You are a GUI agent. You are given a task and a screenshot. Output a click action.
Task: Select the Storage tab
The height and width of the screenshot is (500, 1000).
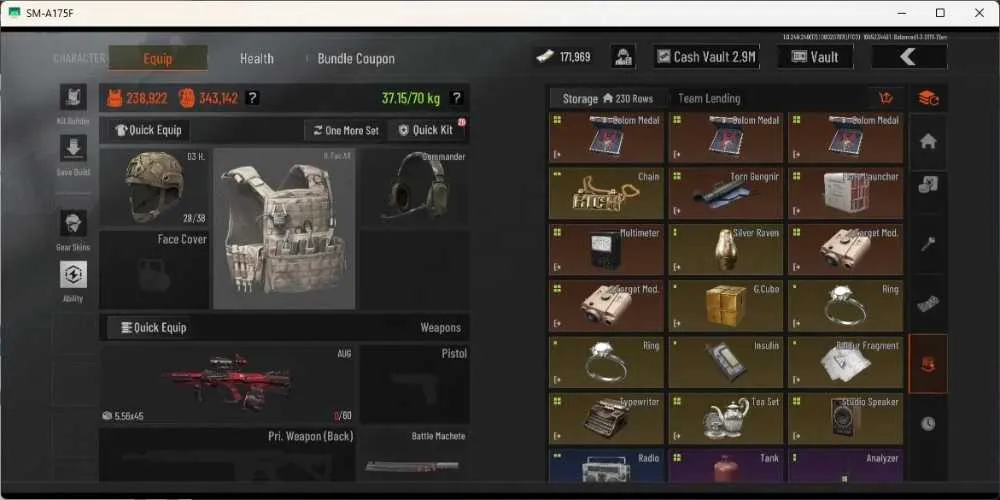click(x=607, y=99)
